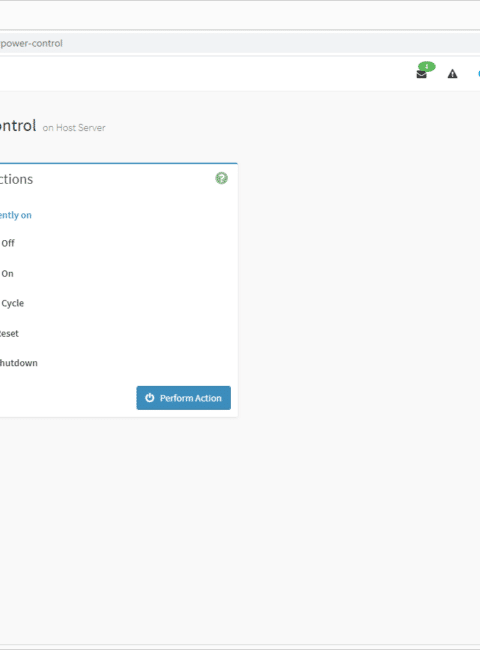The width and height of the screenshot is (480, 650).
Task: Open the warning triangle alerts icon
Action: (452, 74)
